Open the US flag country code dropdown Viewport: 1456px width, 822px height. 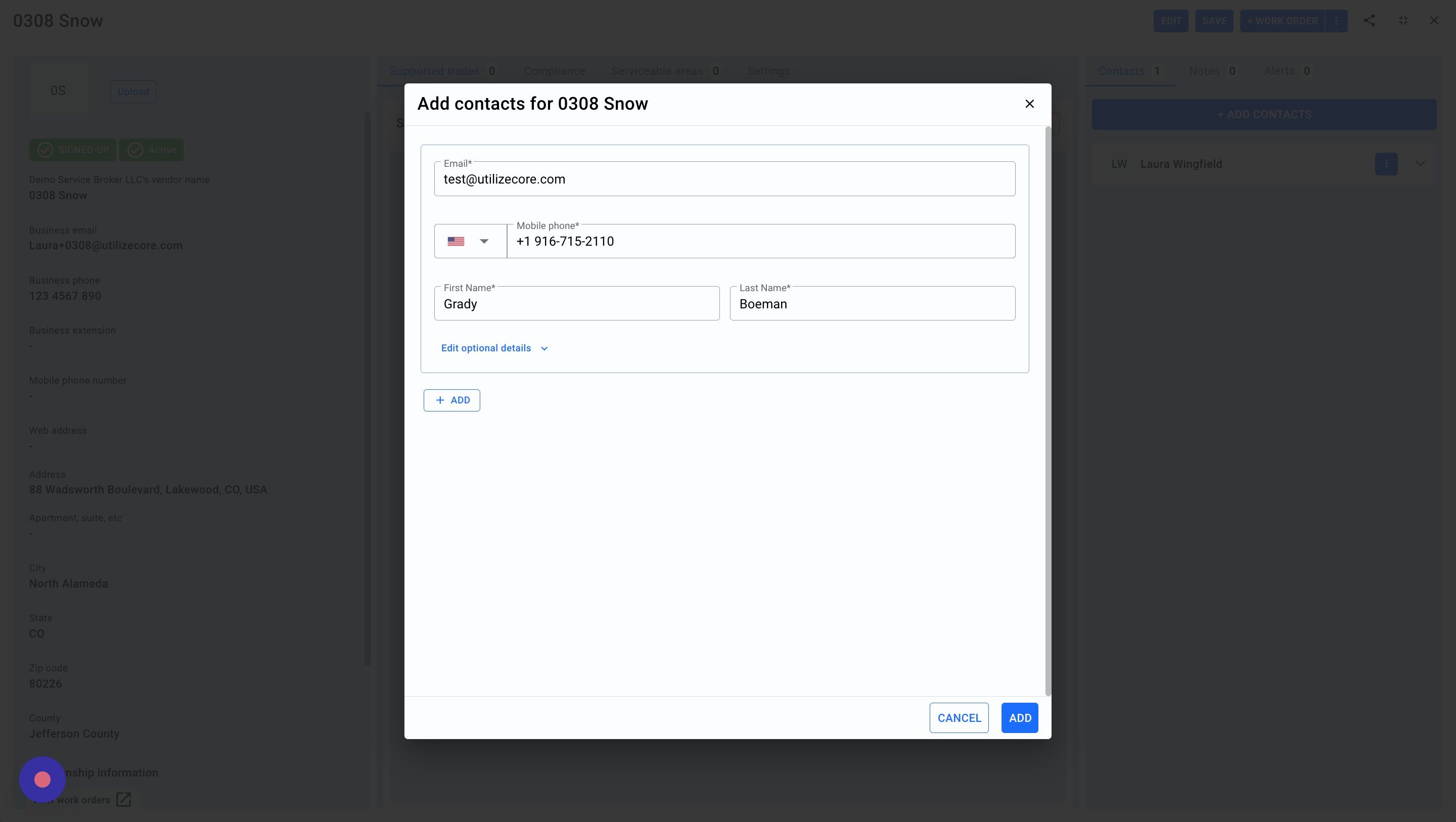470,242
